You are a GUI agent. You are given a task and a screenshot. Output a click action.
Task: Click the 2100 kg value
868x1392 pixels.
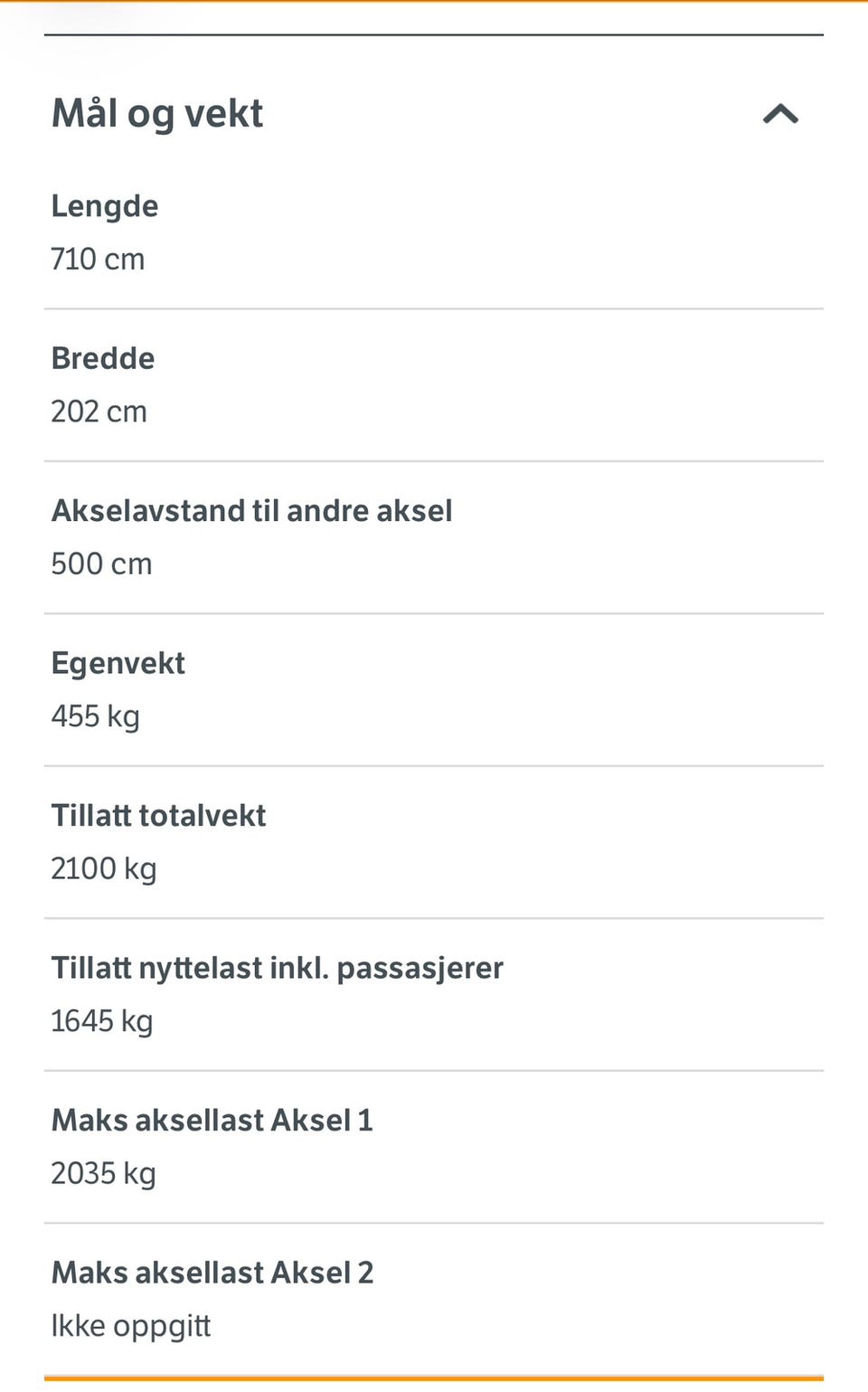(104, 869)
